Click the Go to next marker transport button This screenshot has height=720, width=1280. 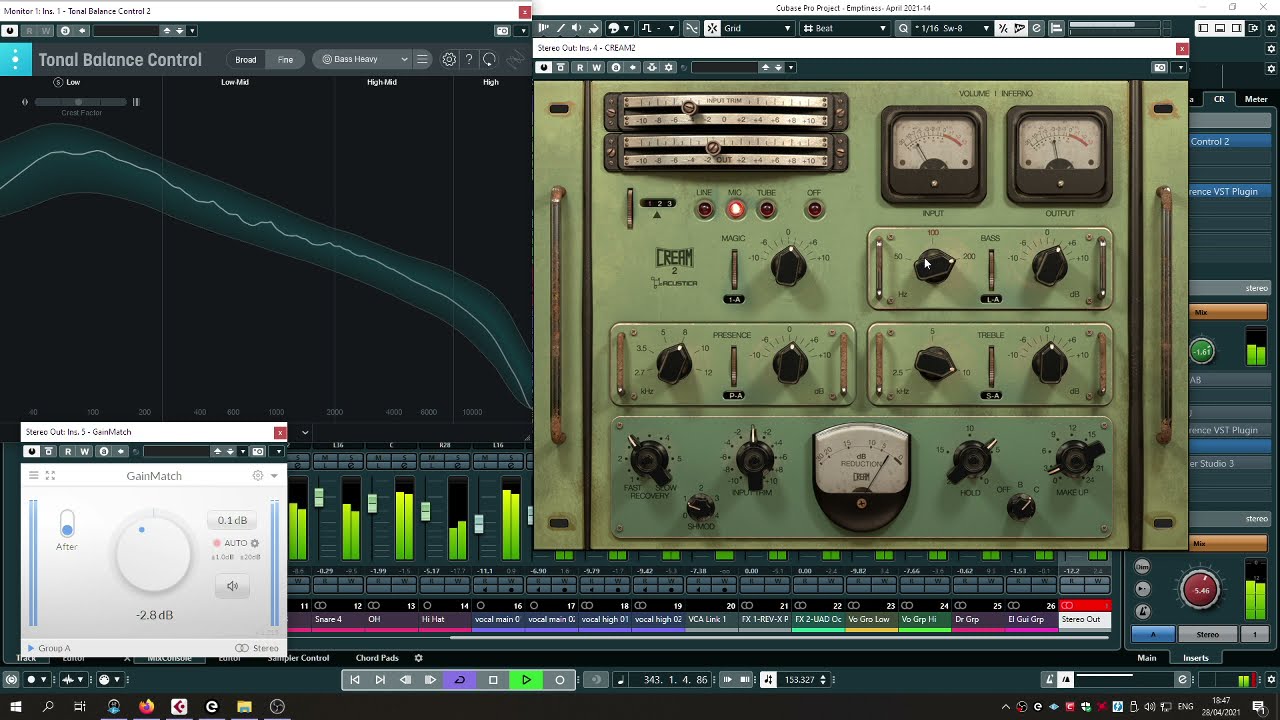tap(380, 680)
